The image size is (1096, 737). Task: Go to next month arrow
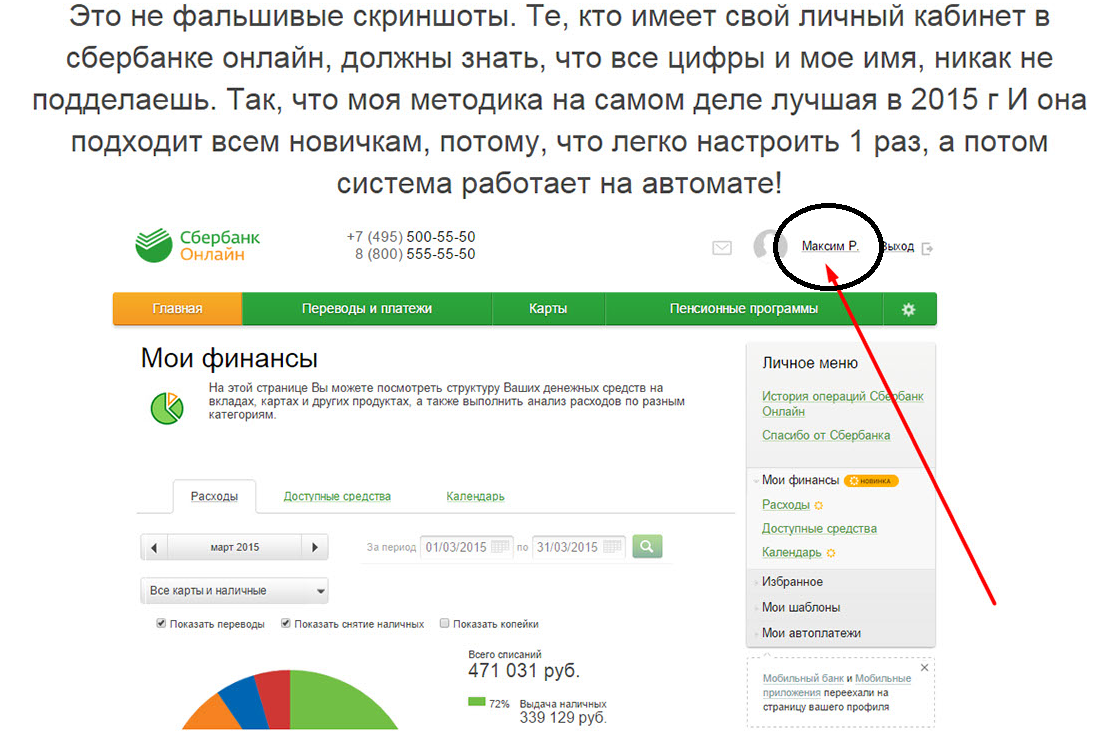[315, 548]
